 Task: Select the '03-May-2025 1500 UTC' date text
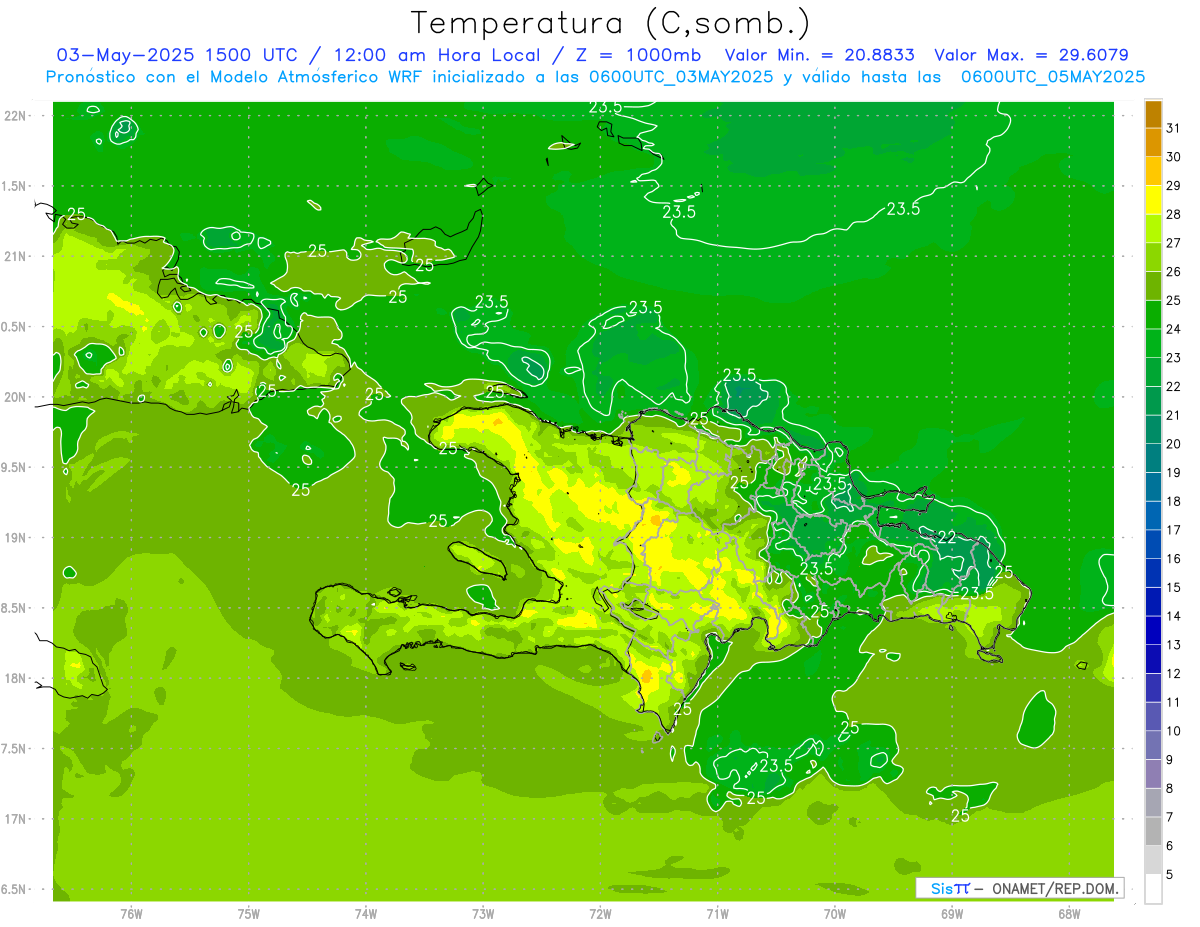(177, 55)
